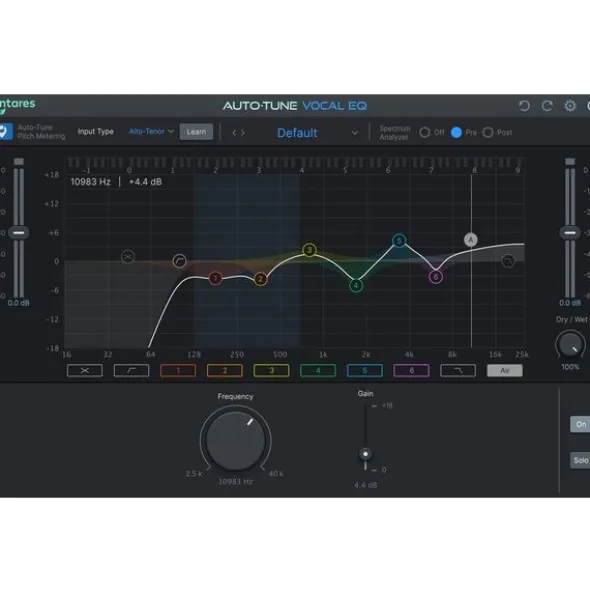The height and width of the screenshot is (591, 590).
Task: Select band 6 node on EQ curve
Action: point(436,277)
